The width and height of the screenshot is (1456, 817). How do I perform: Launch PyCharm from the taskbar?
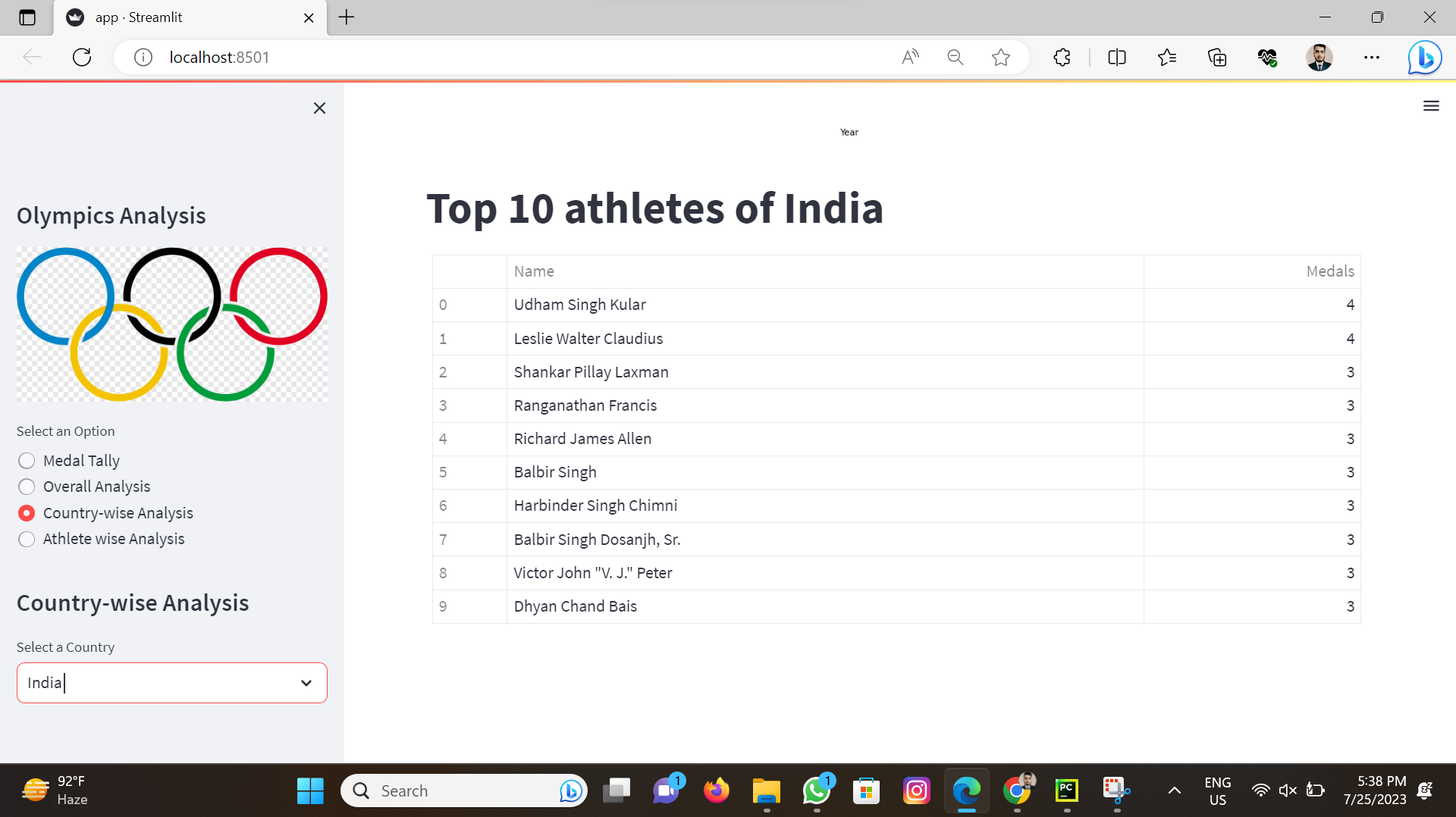(x=1066, y=790)
